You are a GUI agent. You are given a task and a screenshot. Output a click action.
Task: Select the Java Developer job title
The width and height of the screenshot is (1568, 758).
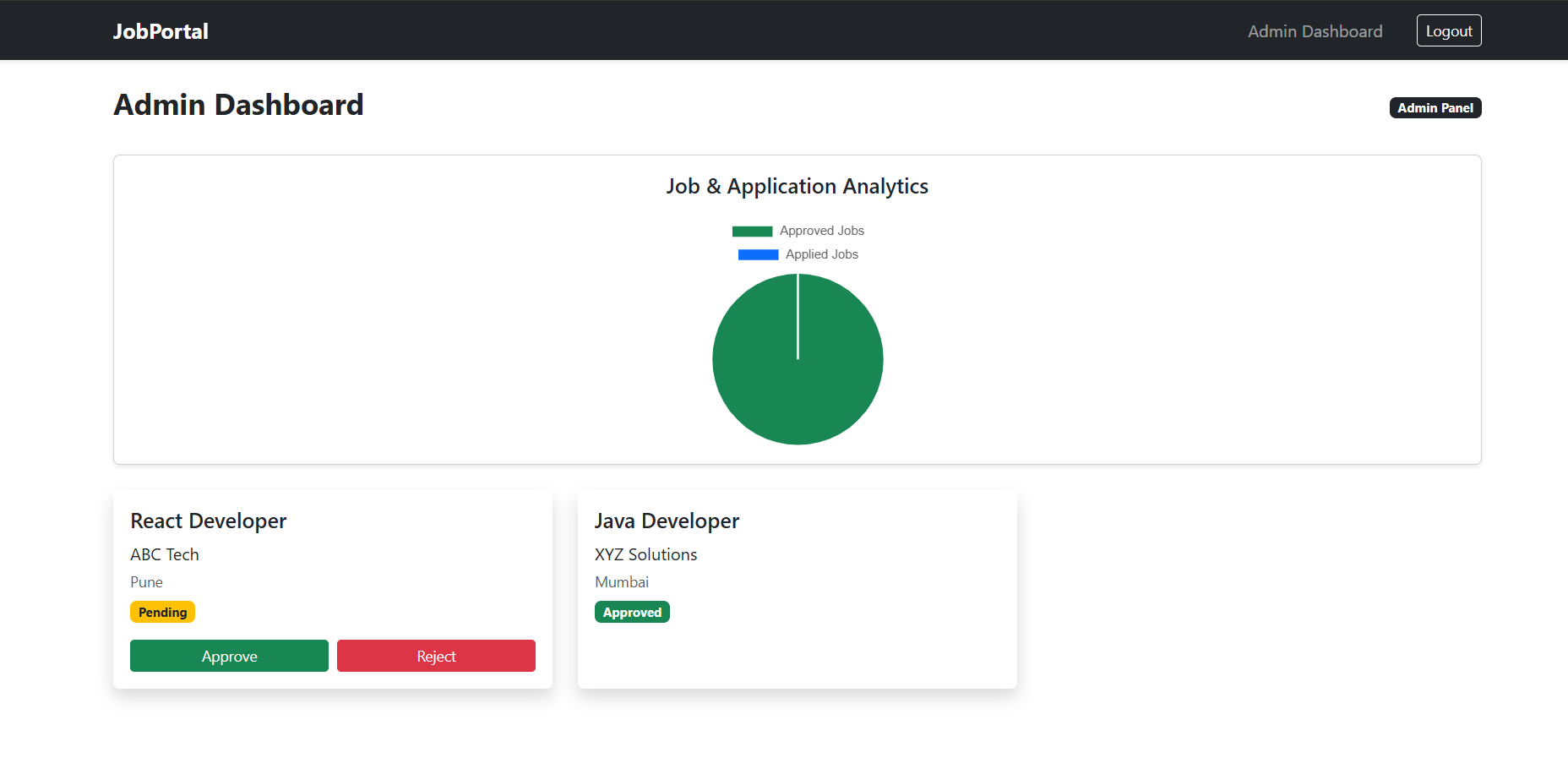click(x=667, y=521)
